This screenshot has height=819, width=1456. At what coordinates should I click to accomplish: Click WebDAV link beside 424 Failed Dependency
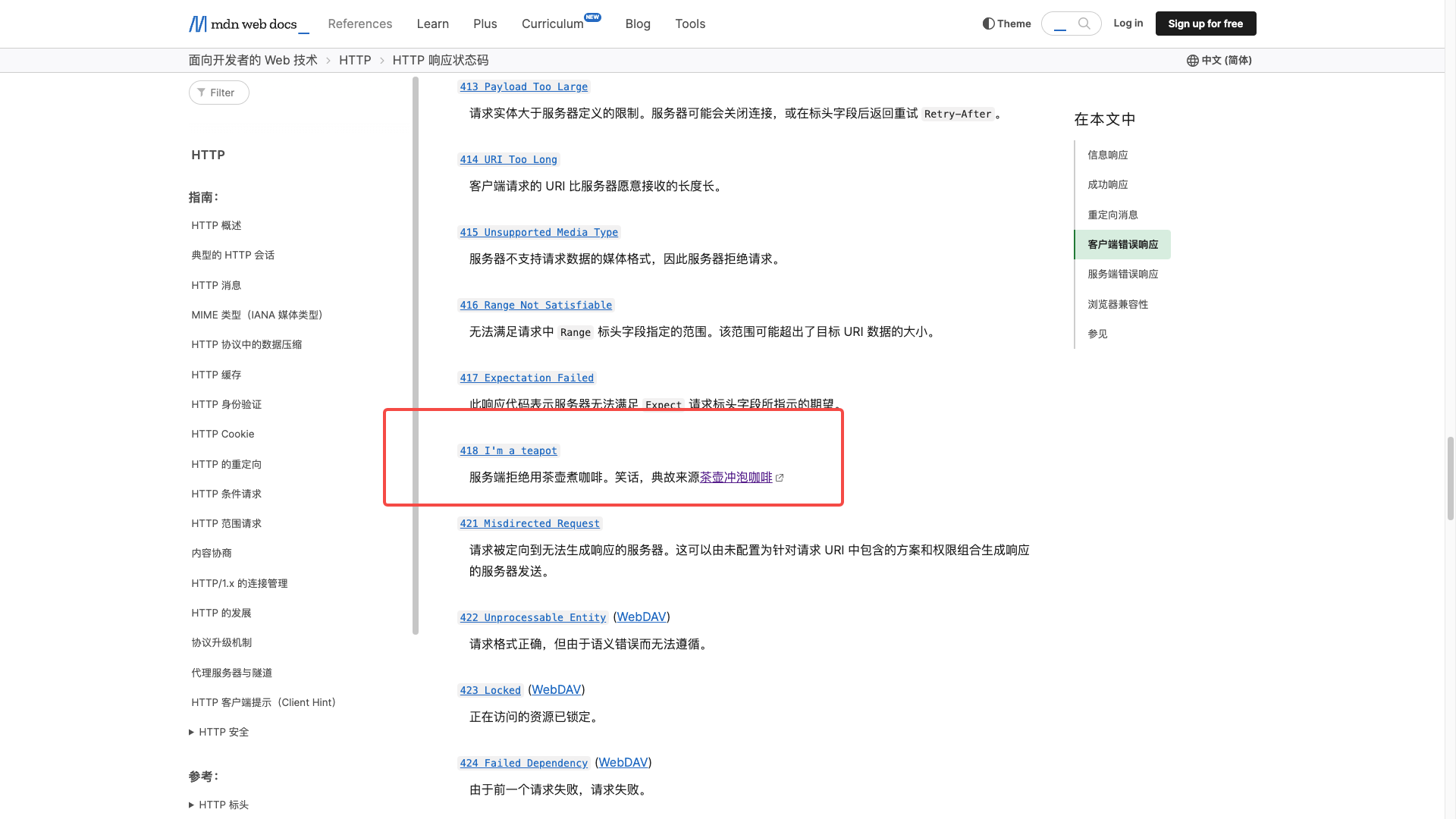click(x=623, y=763)
